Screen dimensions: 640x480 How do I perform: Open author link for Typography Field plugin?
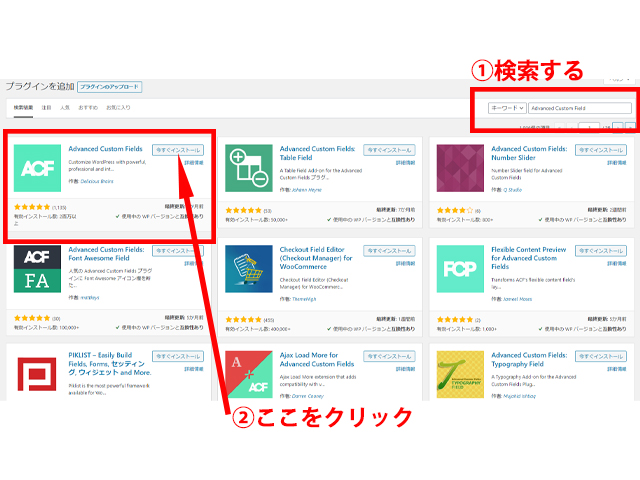tap(520, 396)
